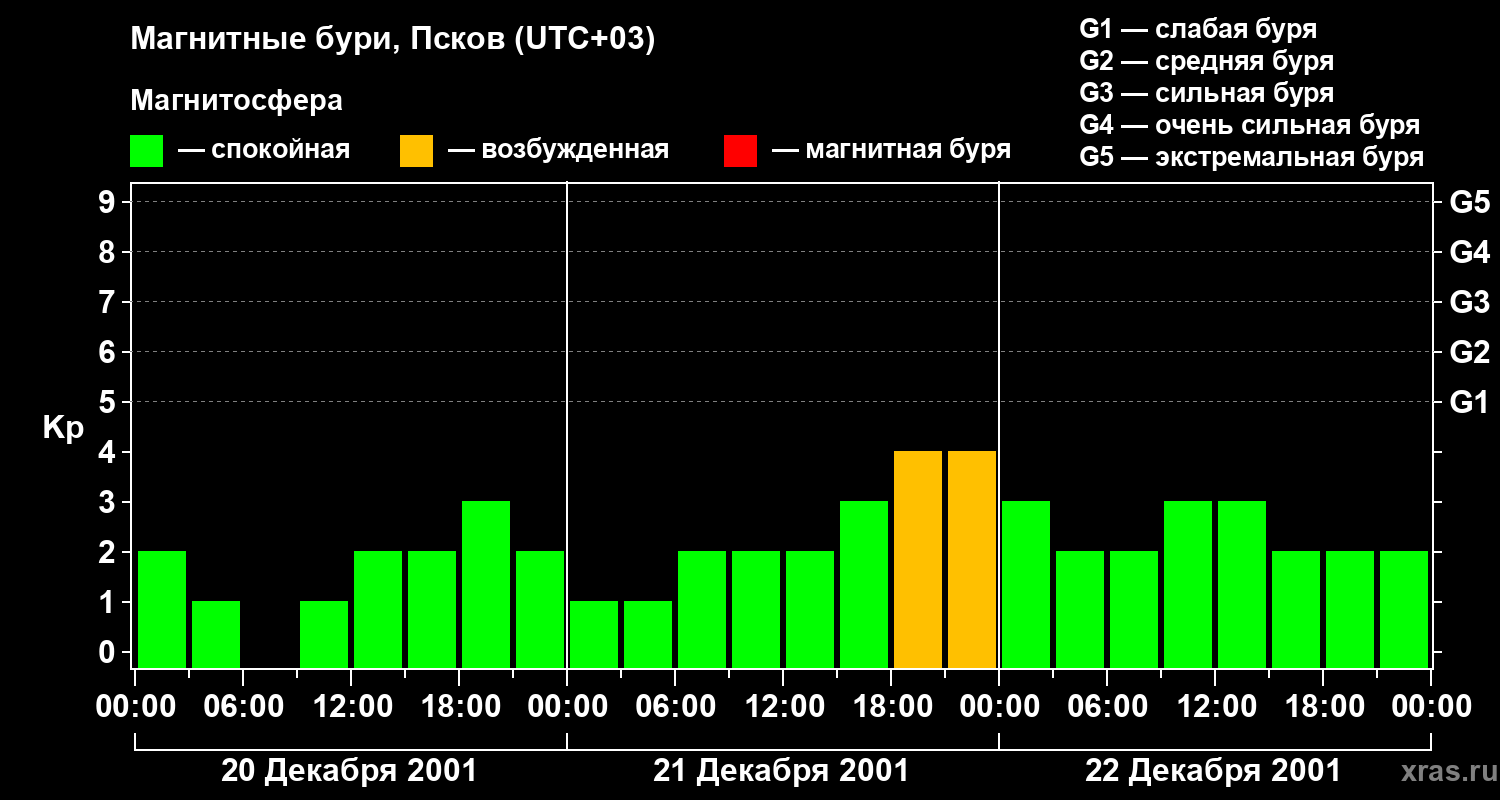Click 'G3 — сильная буря' legend line

coord(1206,93)
